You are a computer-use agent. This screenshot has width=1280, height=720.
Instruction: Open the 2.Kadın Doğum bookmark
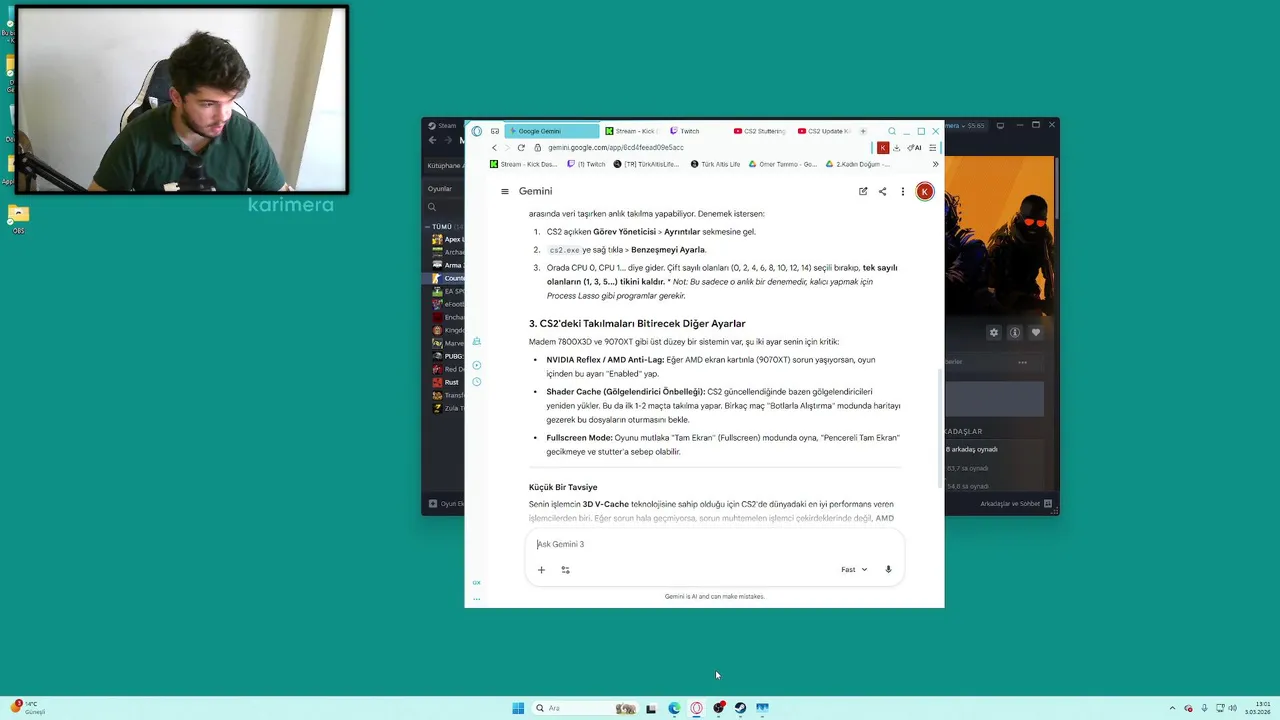858,164
